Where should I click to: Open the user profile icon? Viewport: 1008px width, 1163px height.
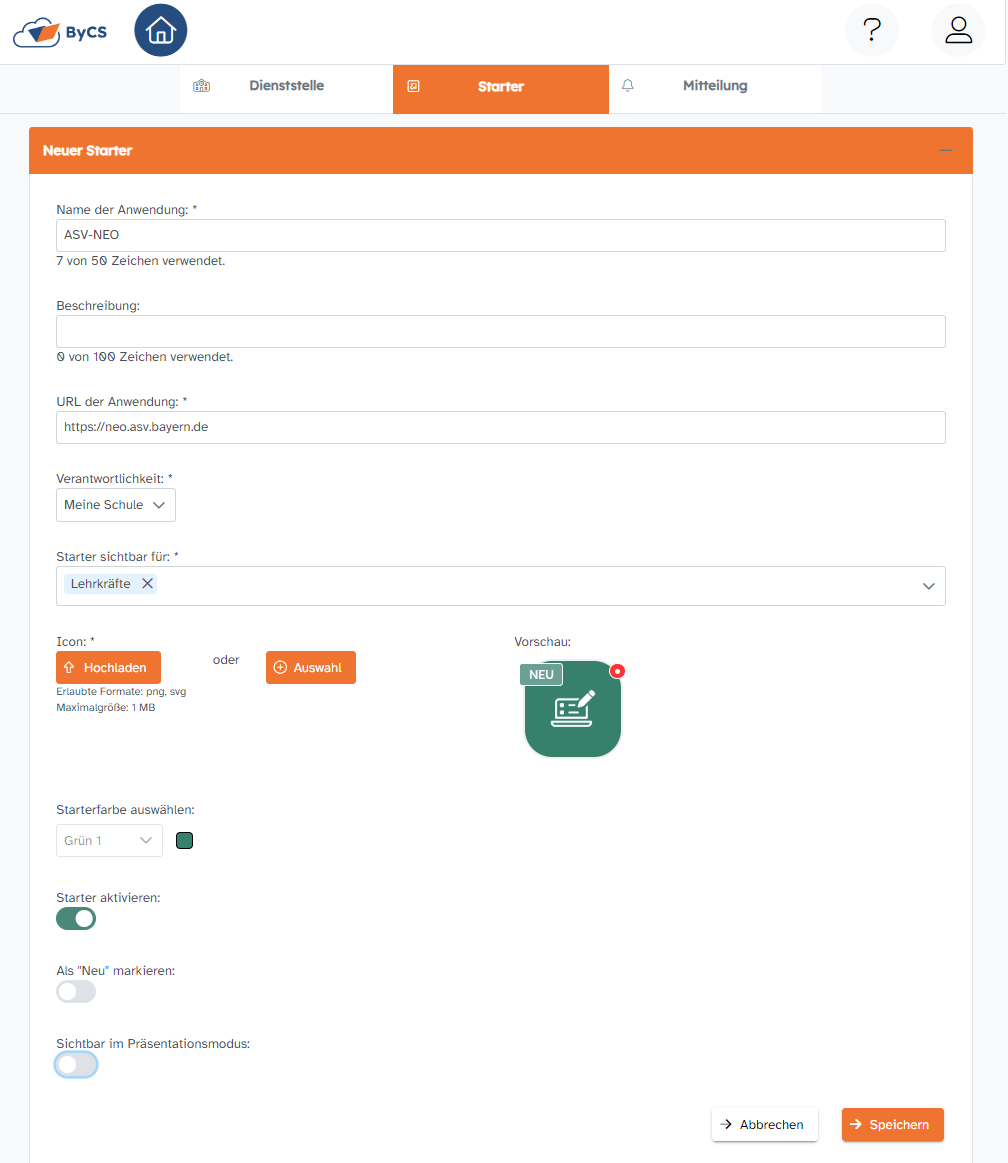(958, 31)
